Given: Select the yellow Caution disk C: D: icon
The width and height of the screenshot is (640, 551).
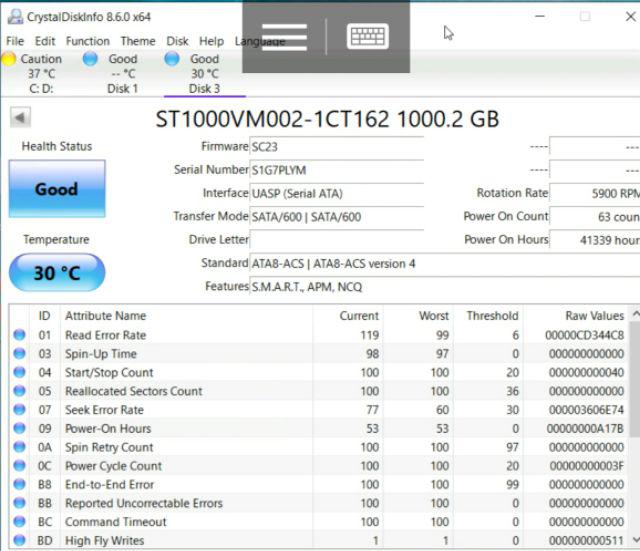Looking at the screenshot, I should (9, 59).
